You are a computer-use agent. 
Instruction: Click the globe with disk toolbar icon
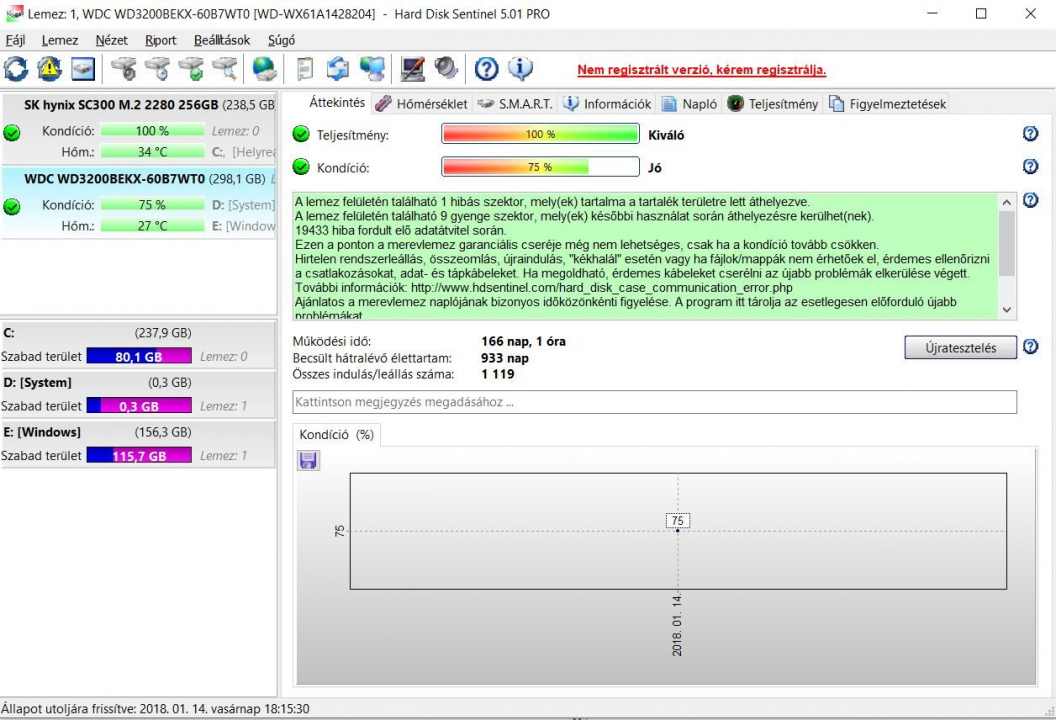[264, 68]
